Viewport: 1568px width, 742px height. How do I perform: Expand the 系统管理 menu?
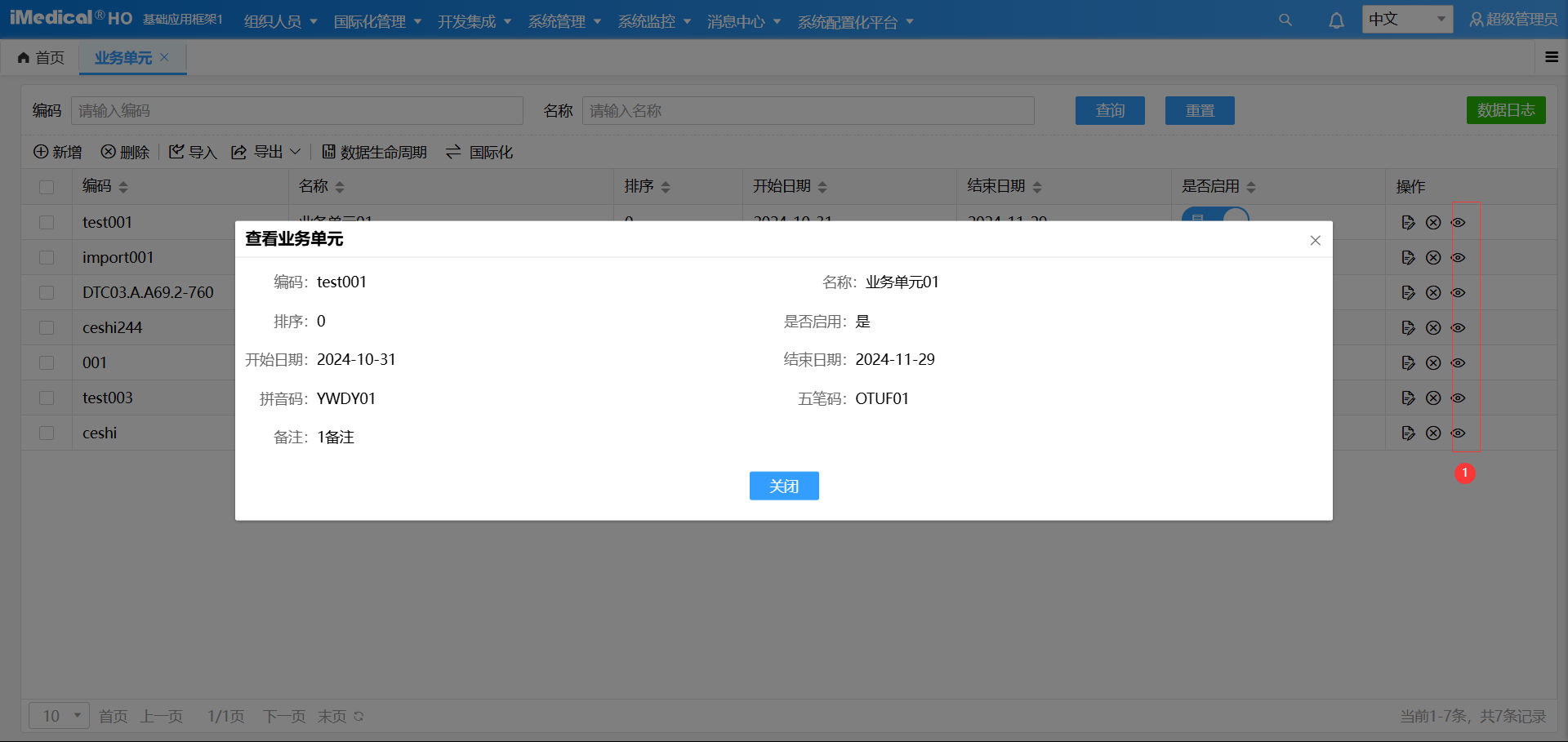(564, 21)
